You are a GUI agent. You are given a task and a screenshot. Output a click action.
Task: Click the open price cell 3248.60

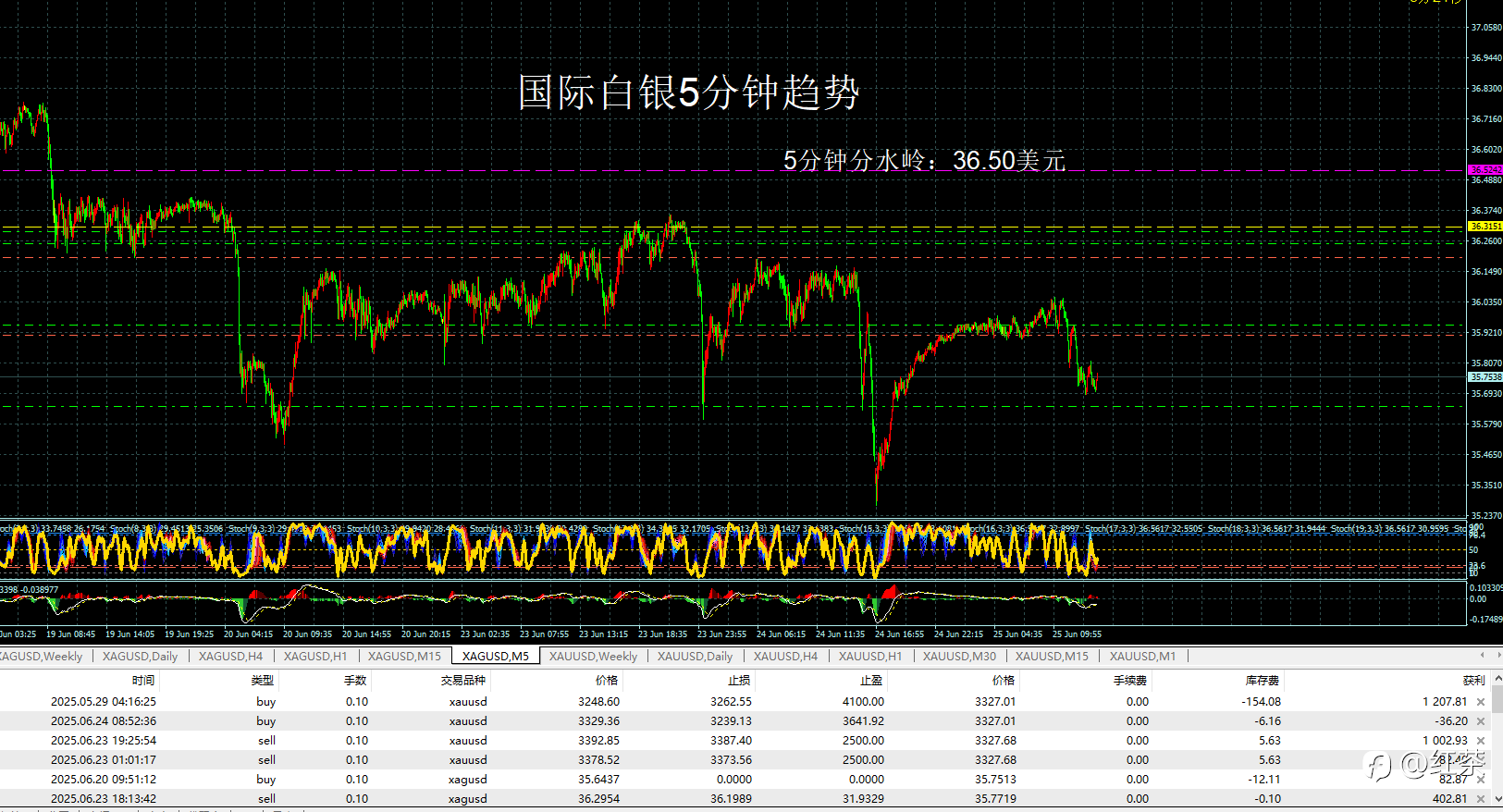(599, 702)
